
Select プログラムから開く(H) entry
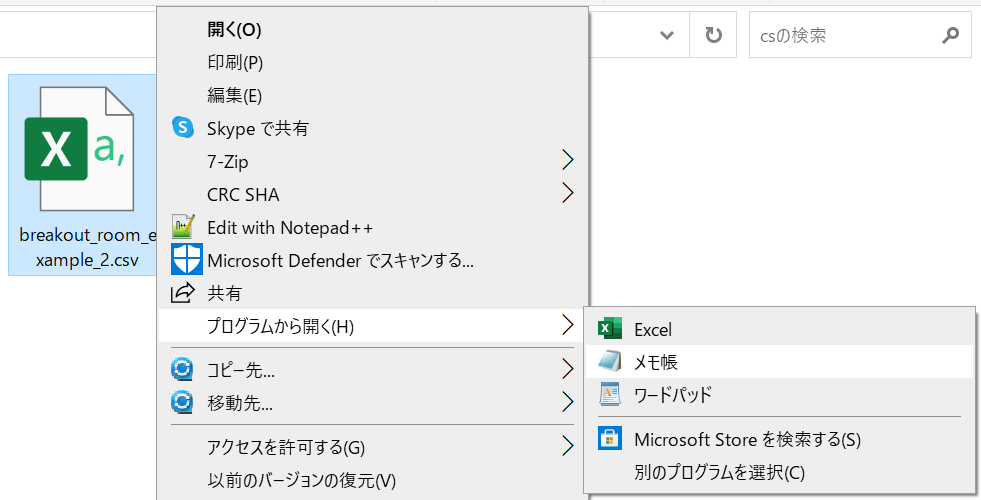[373, 326]
